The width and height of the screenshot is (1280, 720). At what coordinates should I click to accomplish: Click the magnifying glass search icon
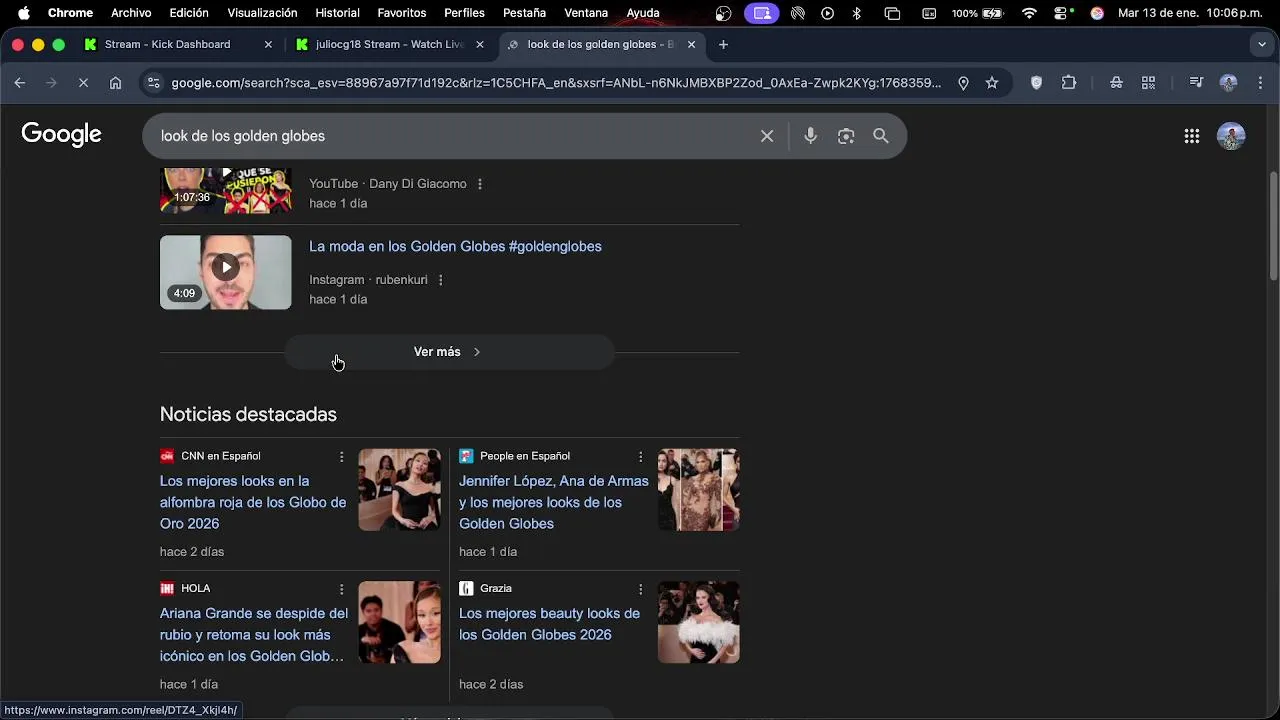click(881, 136)
